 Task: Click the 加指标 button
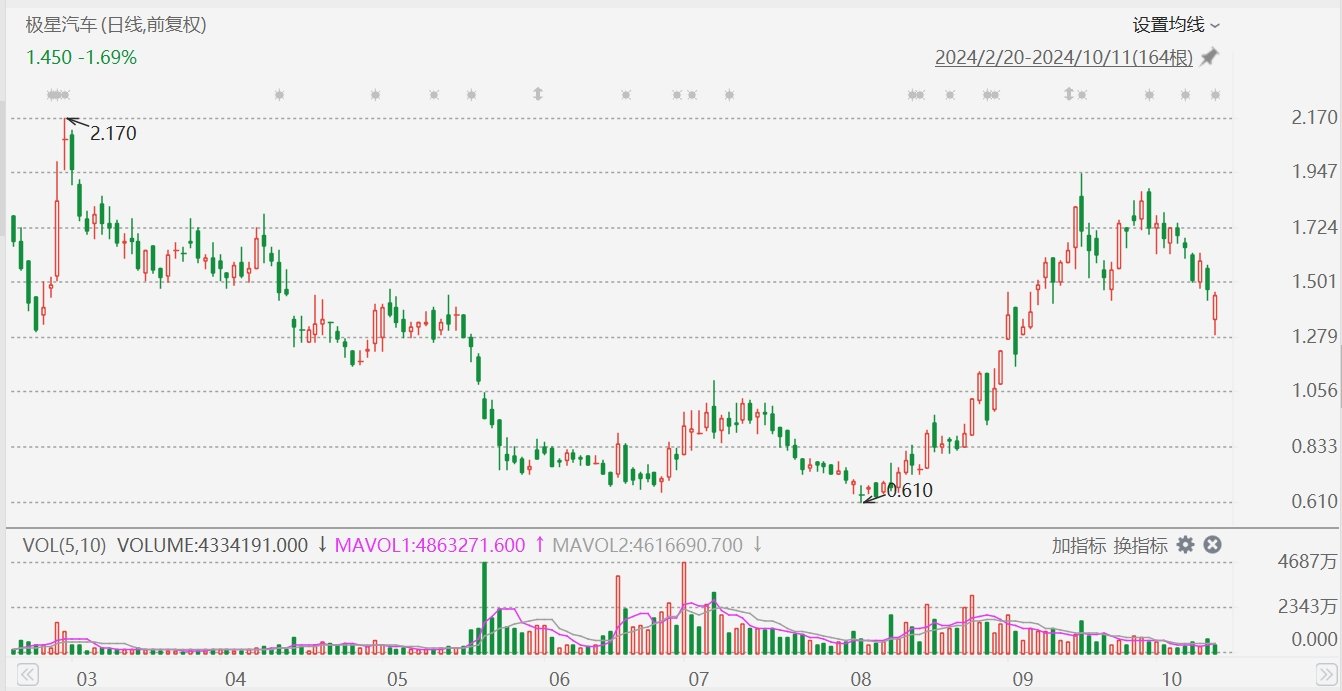(1079, 545)
